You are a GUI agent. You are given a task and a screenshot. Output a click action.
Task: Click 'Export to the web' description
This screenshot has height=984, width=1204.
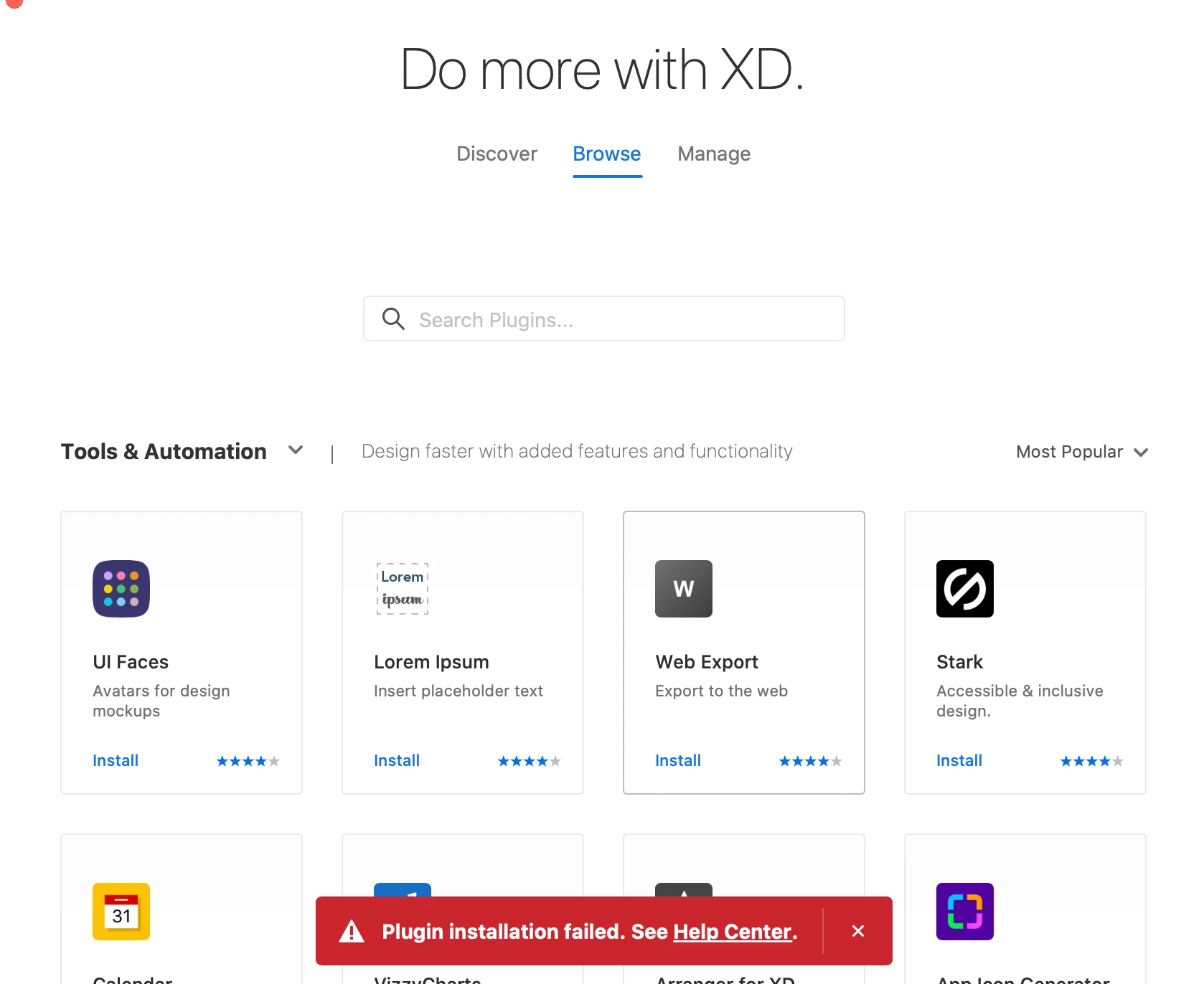point(721,691)
